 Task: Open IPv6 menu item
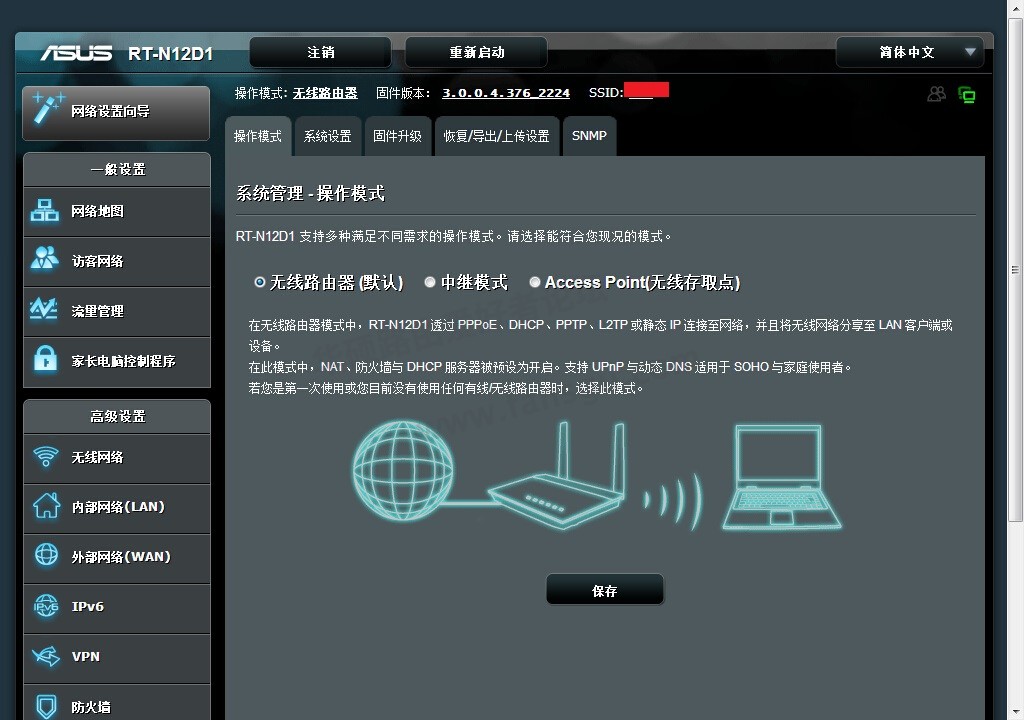[x=117, y=608]
